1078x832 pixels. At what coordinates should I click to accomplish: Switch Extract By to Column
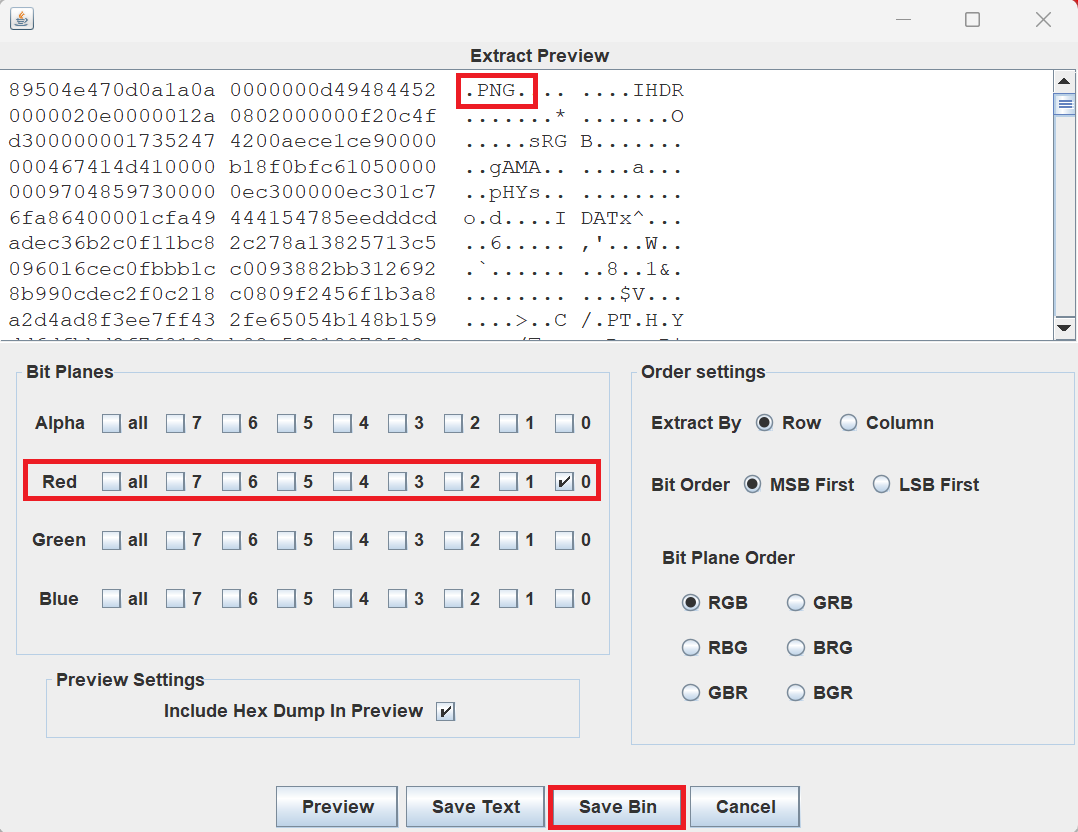click(848, 422)
